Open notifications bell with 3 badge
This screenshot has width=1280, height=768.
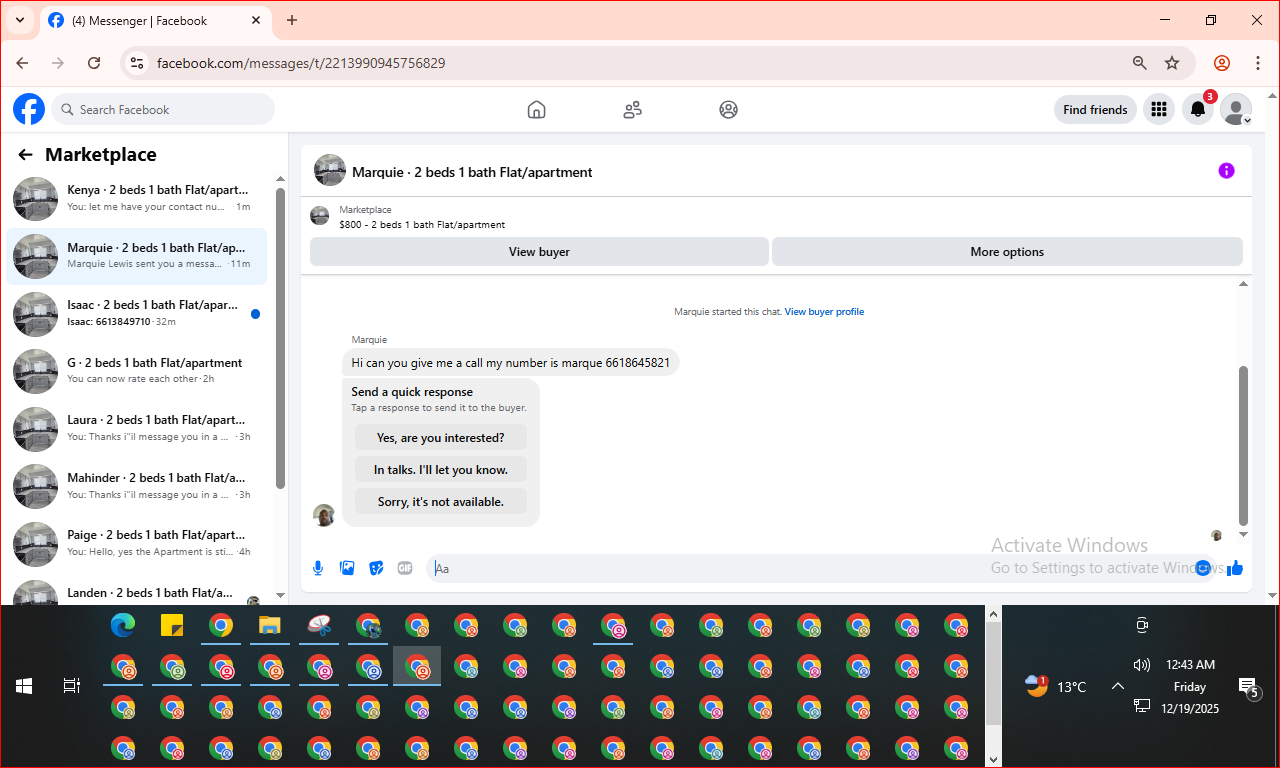[1198, 110]
